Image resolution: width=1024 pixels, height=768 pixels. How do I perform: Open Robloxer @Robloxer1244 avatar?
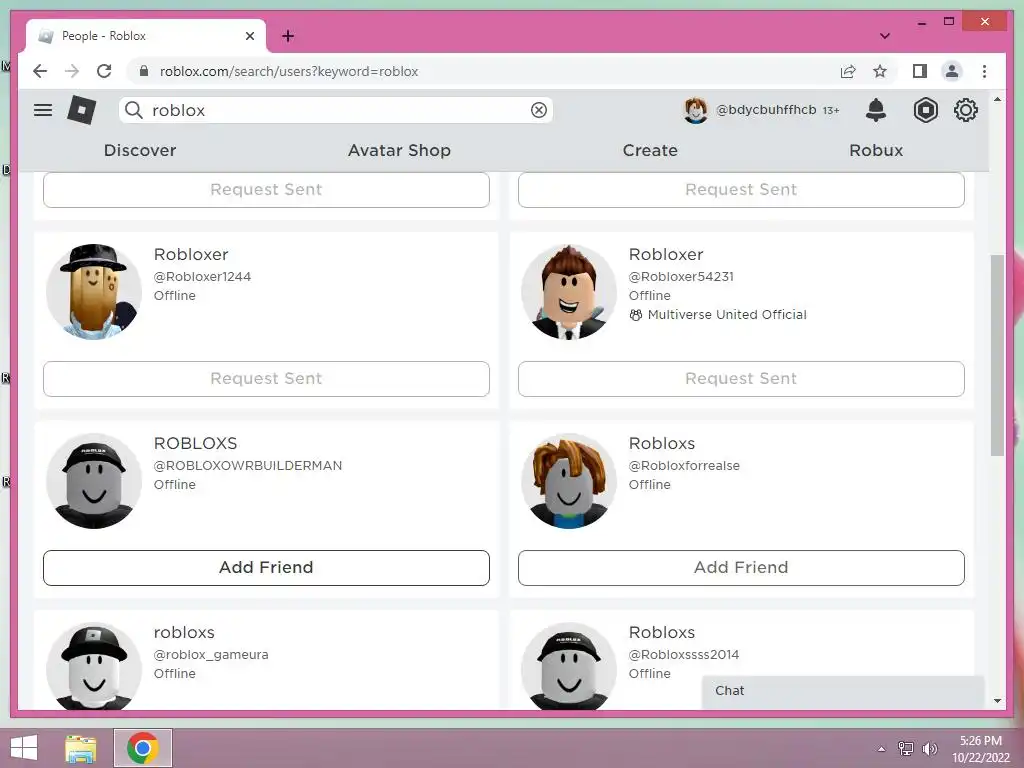tap(94, 292)
